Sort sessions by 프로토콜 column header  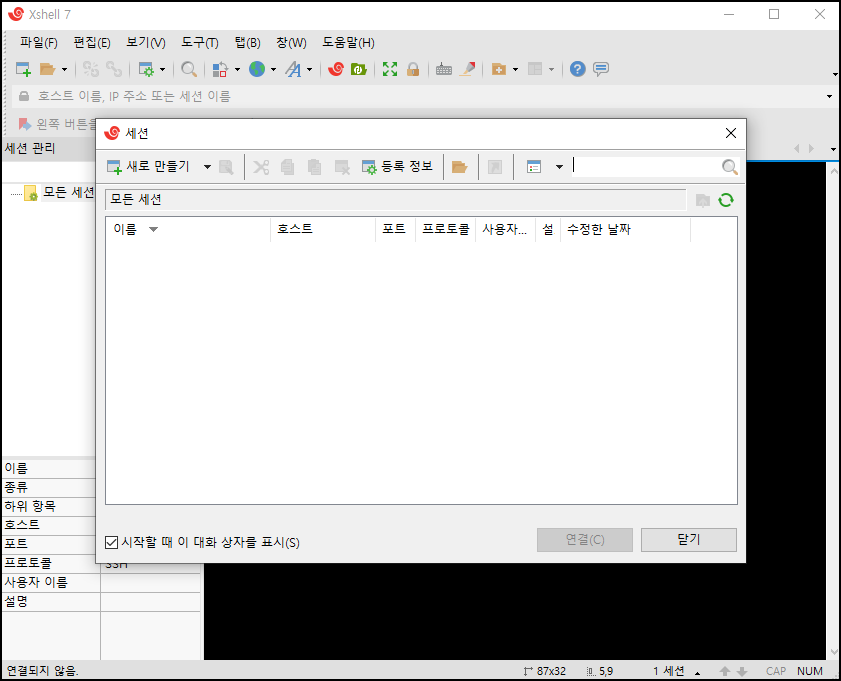click(x=445, y=230)
